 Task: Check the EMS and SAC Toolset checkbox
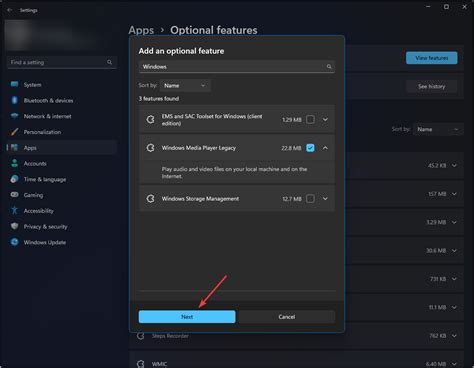coord(310,119)
